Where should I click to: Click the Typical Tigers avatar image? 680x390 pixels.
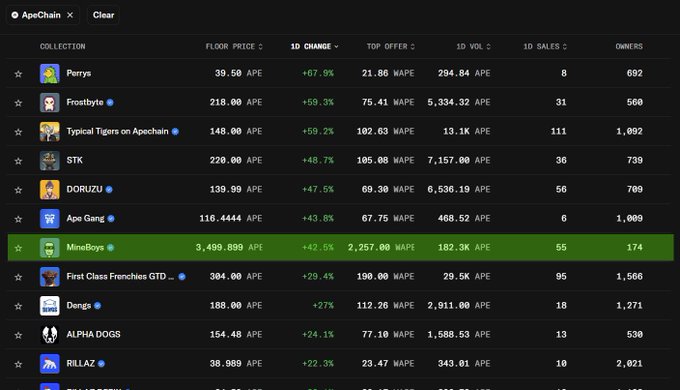[49, 132]
